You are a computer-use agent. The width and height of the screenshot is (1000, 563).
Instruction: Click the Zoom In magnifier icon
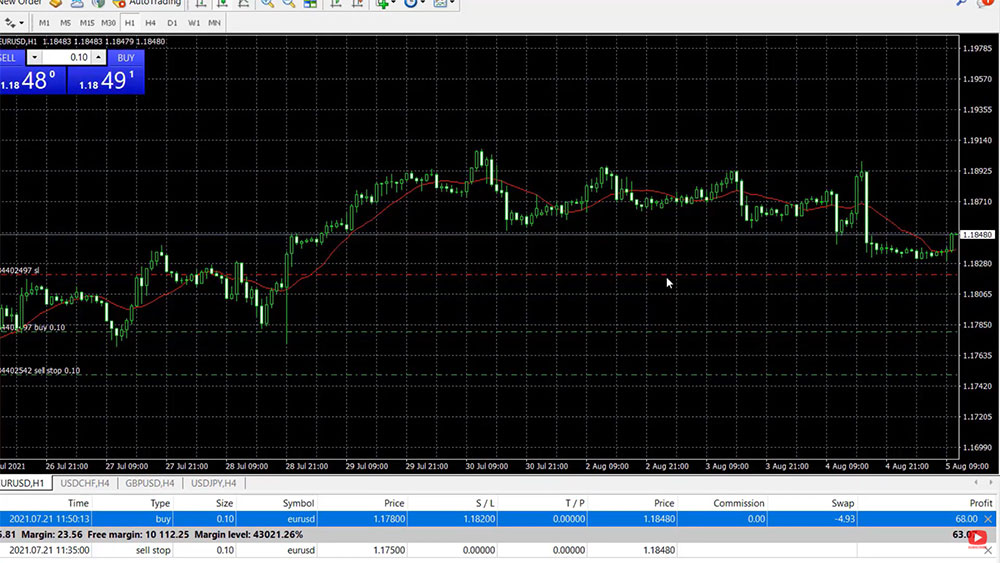[267, 3]
